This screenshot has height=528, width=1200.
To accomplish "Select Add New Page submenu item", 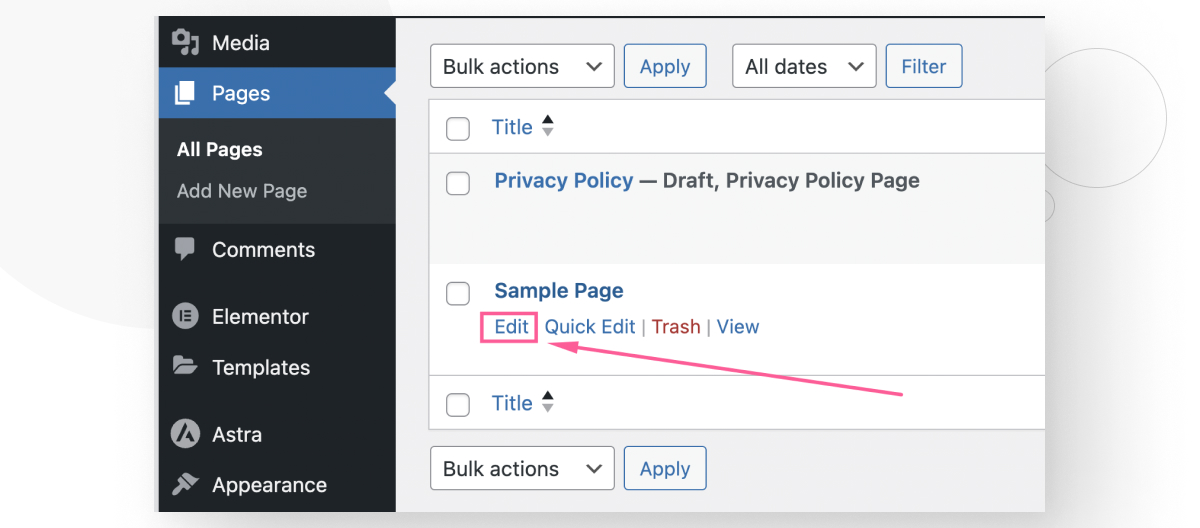I will point(242,191).
